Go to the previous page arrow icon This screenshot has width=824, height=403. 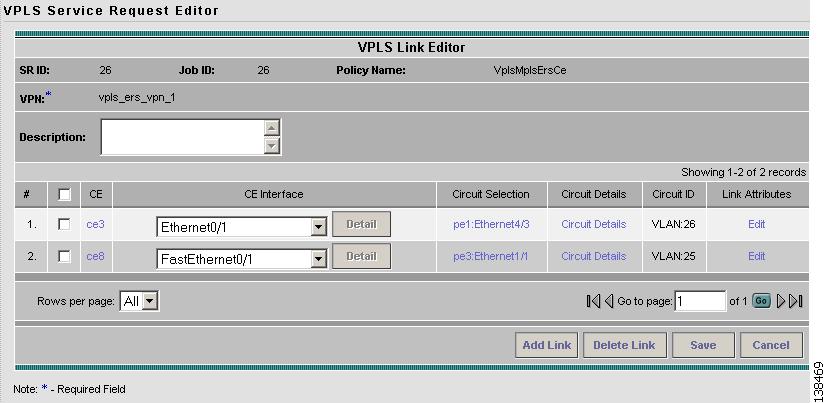609,301
